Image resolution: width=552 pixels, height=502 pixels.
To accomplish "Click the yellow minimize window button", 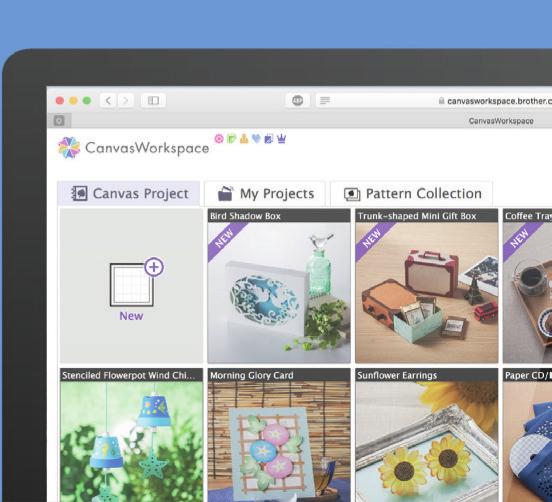I will (x=73, y=101).
